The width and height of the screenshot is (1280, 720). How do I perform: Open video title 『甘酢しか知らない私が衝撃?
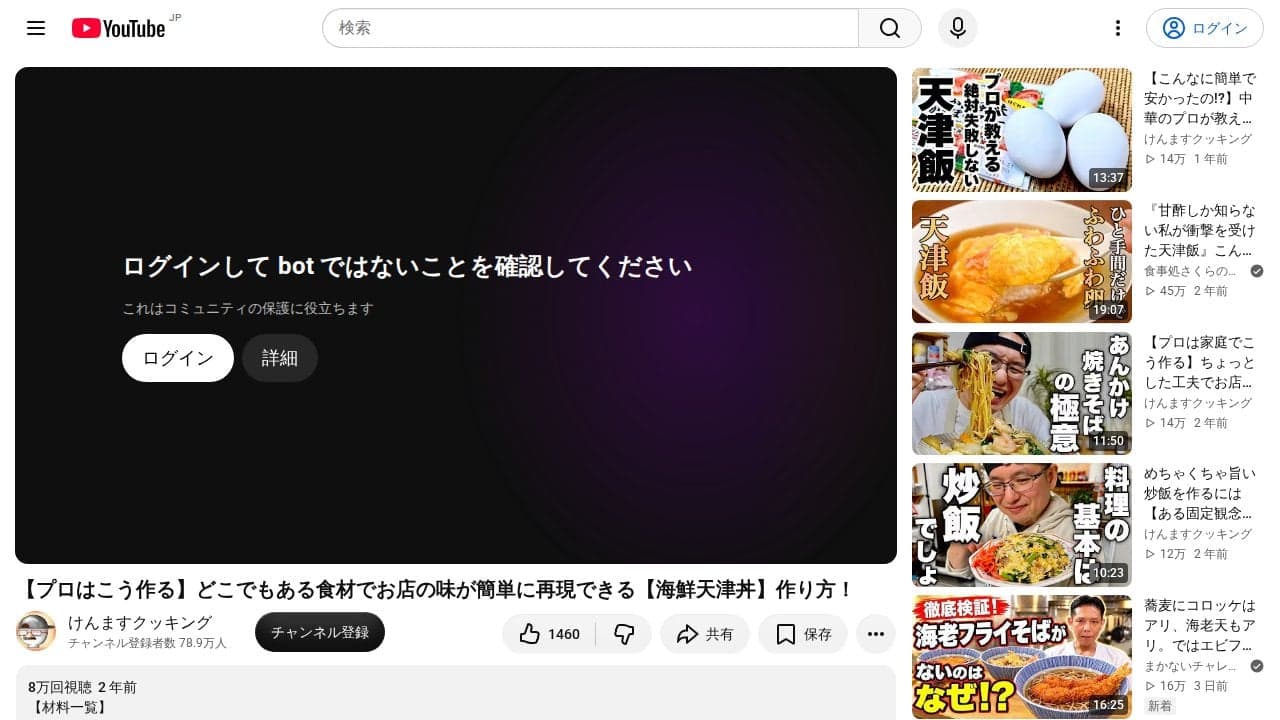(1199, 230)
